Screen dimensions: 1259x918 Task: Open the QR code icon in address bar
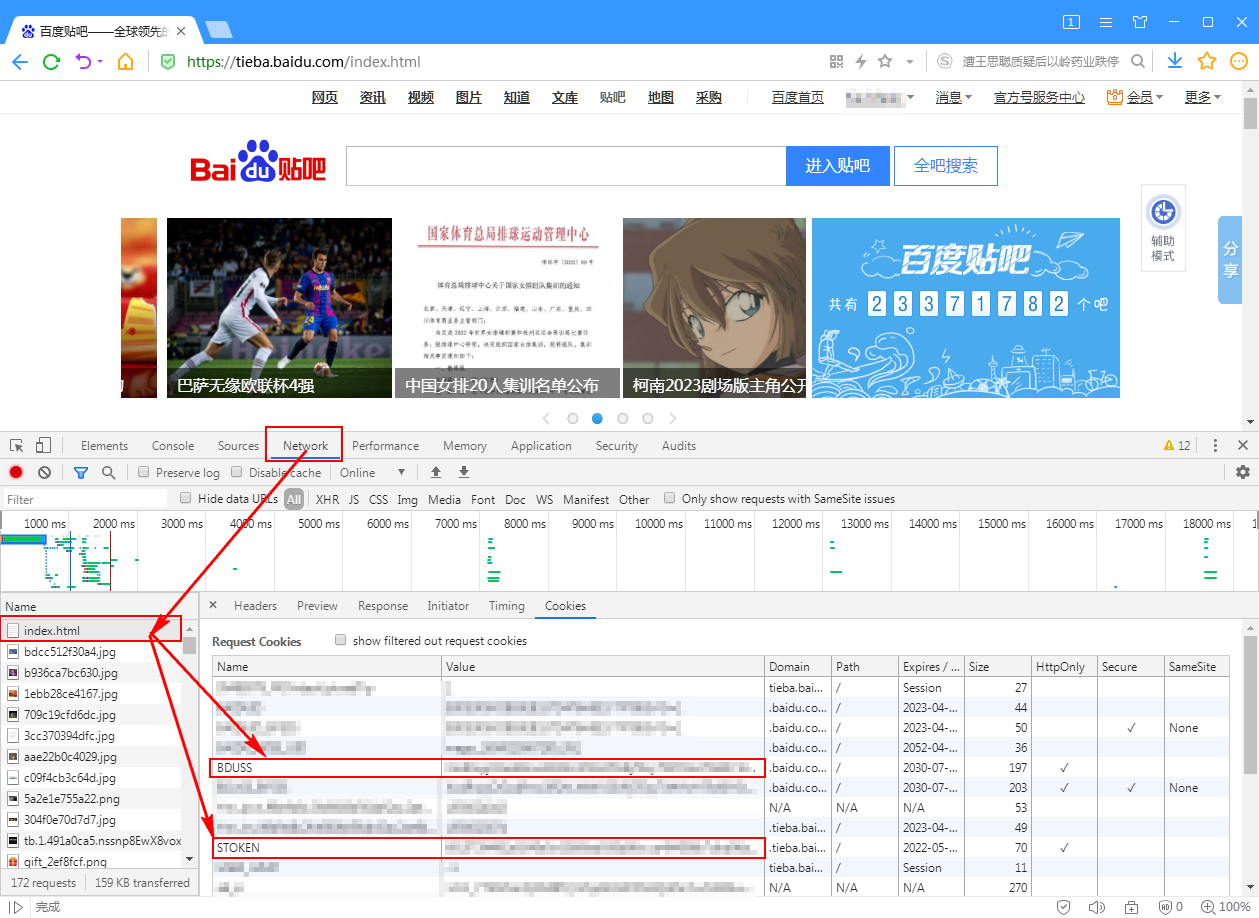tap(837, 62)
